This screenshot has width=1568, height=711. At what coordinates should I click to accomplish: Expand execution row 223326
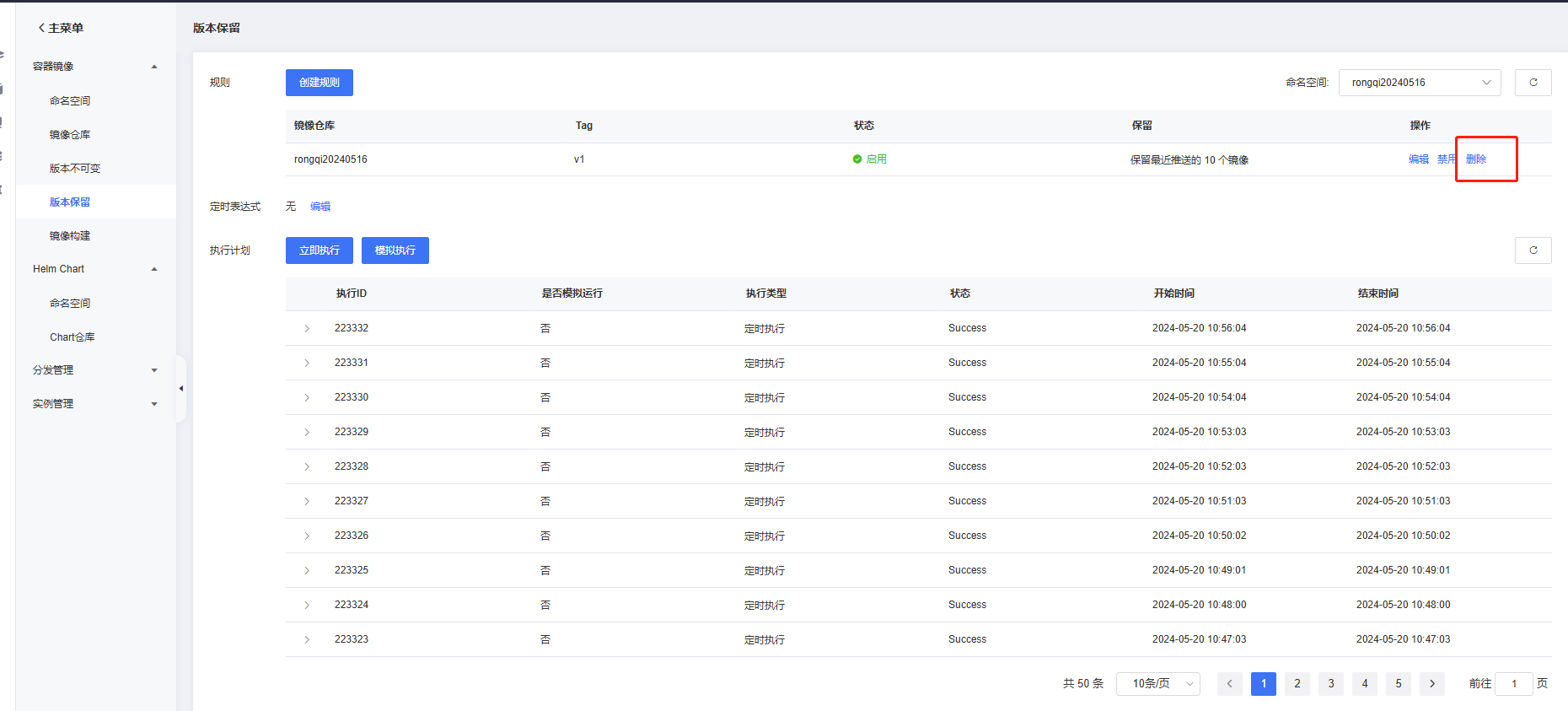point(307,536)
